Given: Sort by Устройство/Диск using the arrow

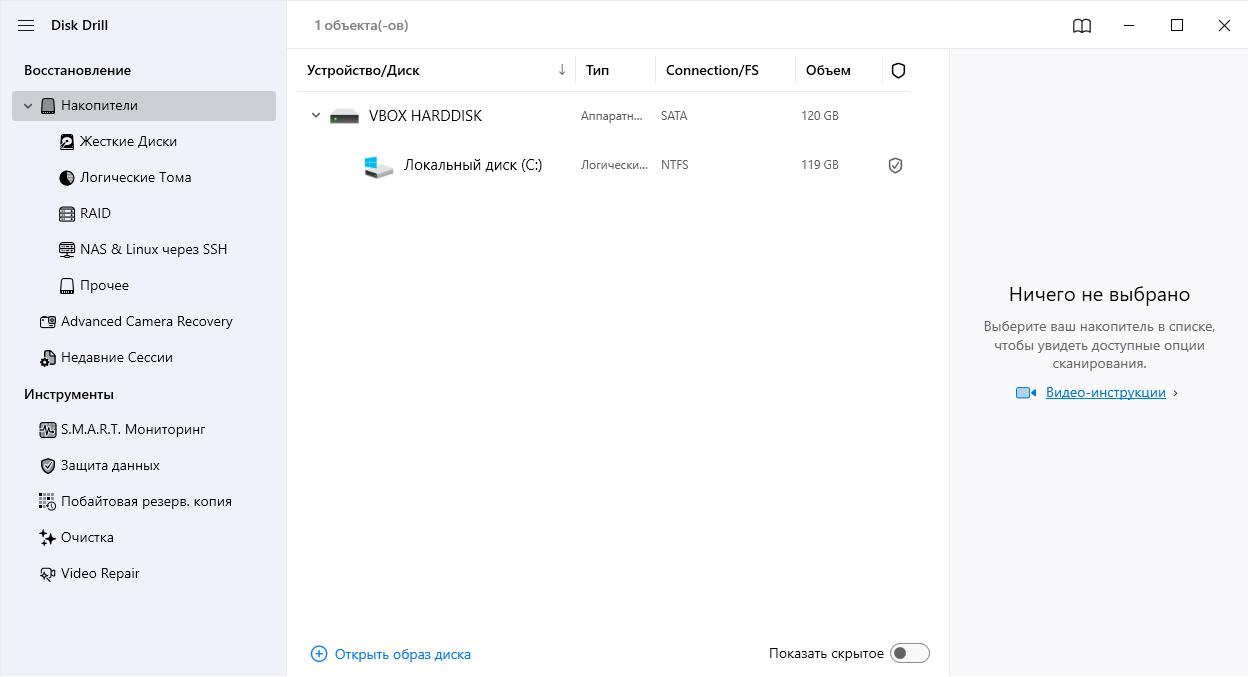Looking at the screenshot, I should [x=561, y=70].
